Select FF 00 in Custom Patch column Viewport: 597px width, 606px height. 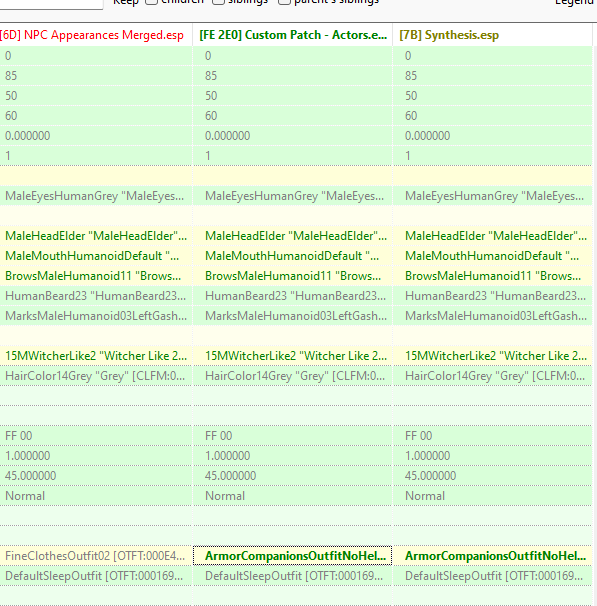click(293, 436)
